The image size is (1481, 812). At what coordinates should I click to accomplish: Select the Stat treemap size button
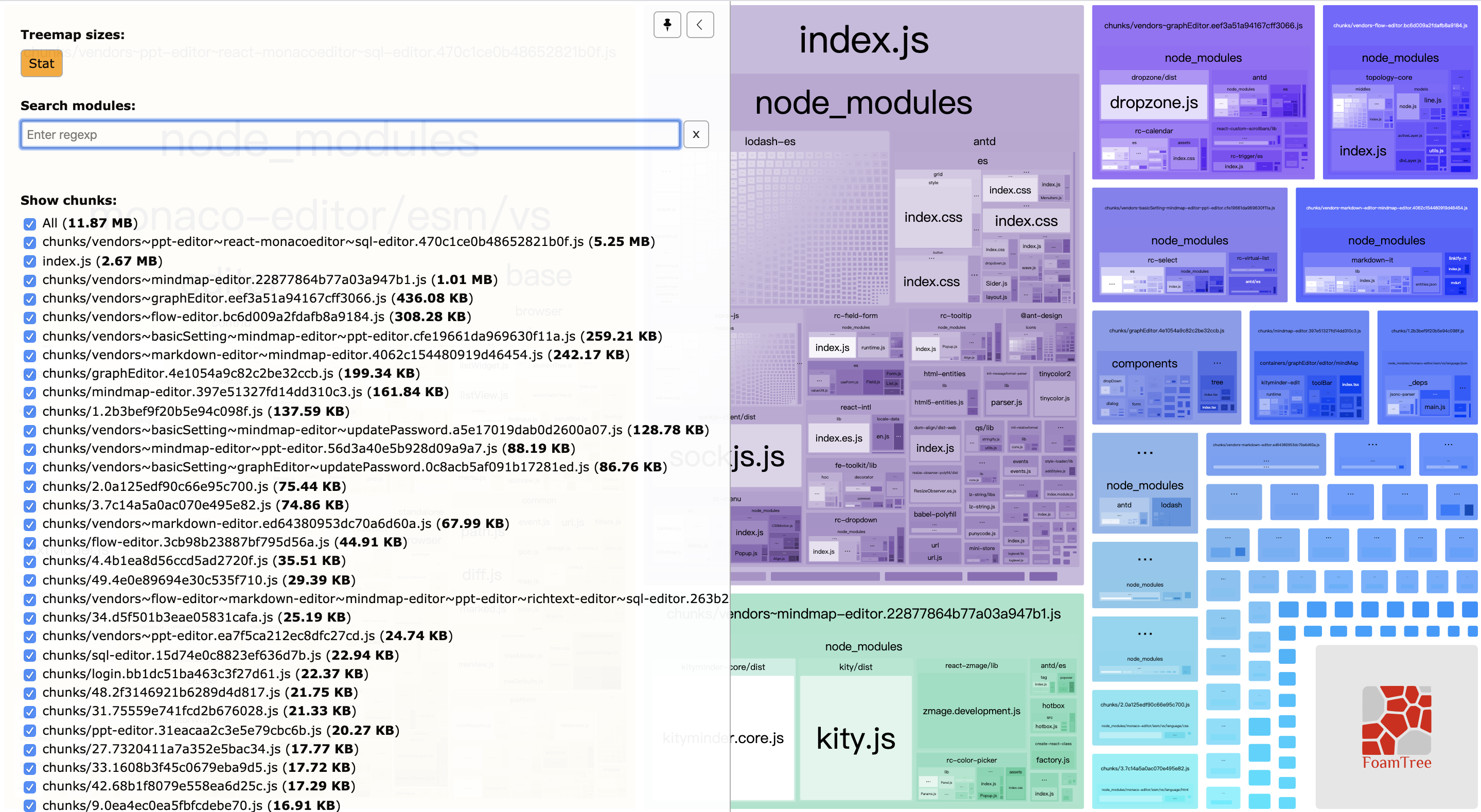[41, 63]
